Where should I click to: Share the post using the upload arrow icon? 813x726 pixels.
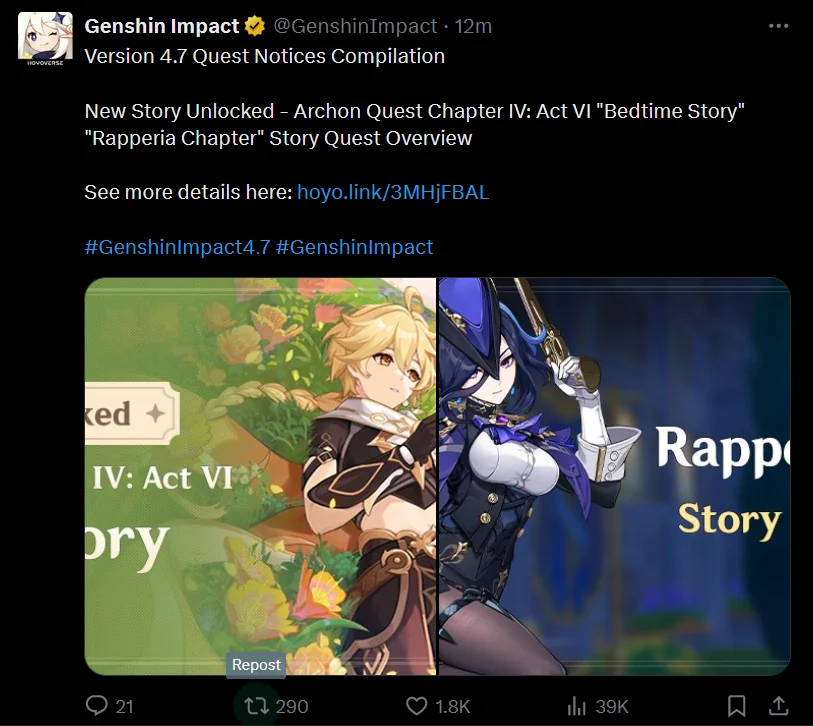point(778,705)
